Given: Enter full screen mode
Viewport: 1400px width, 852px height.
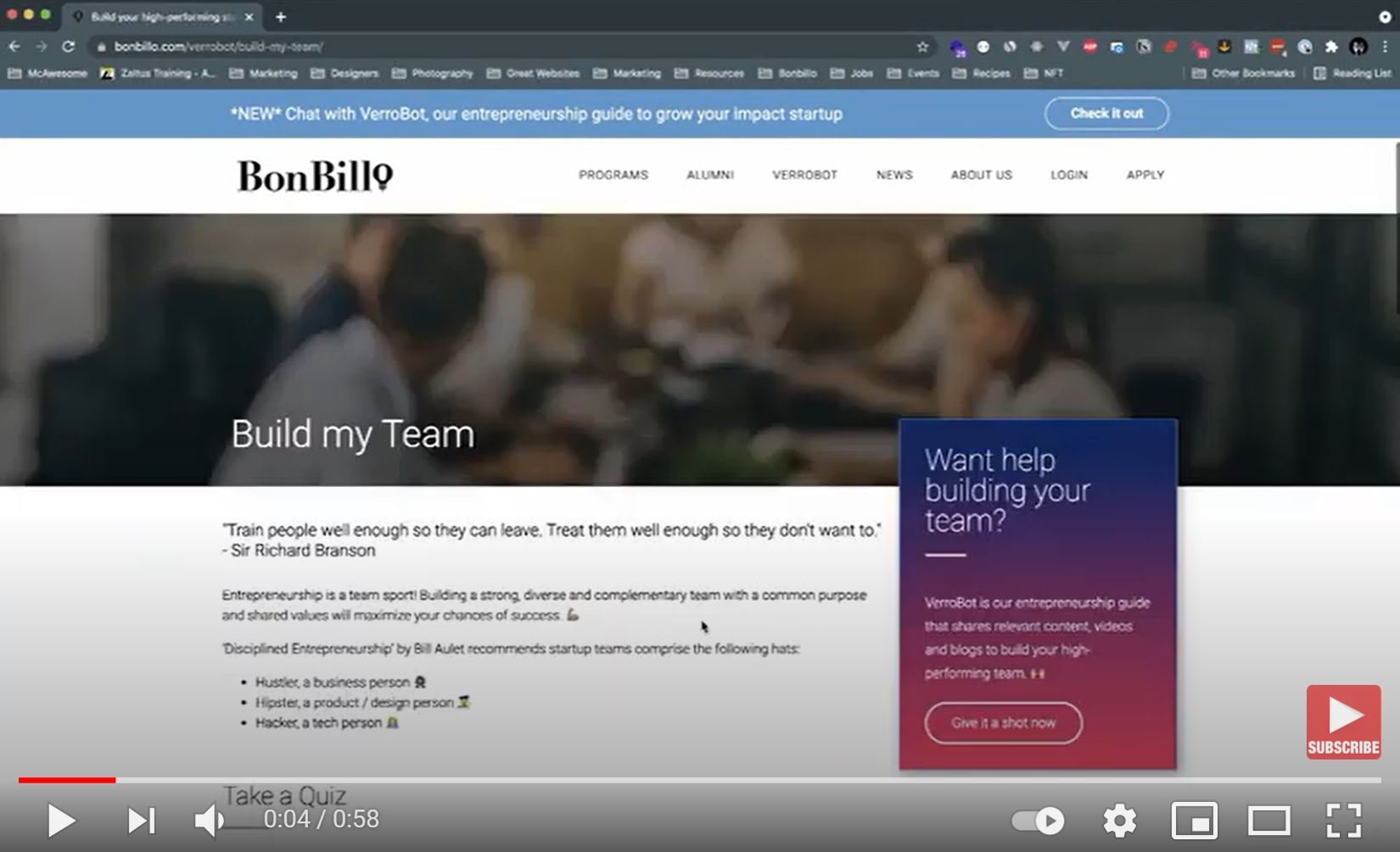Looking at the screenshot, I should click(x=1344, y=821).
